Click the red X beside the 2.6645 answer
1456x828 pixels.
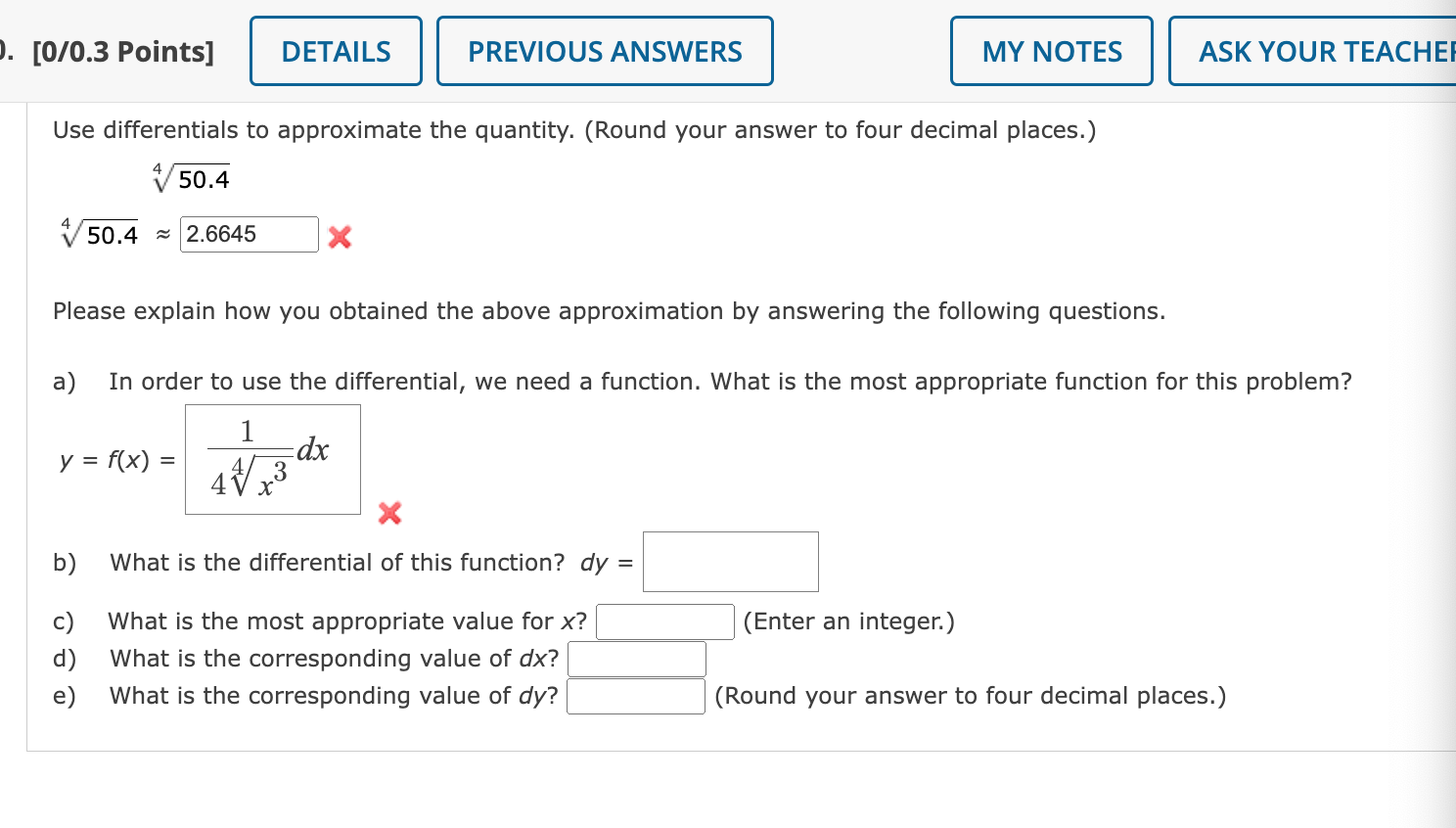point(338,237)
